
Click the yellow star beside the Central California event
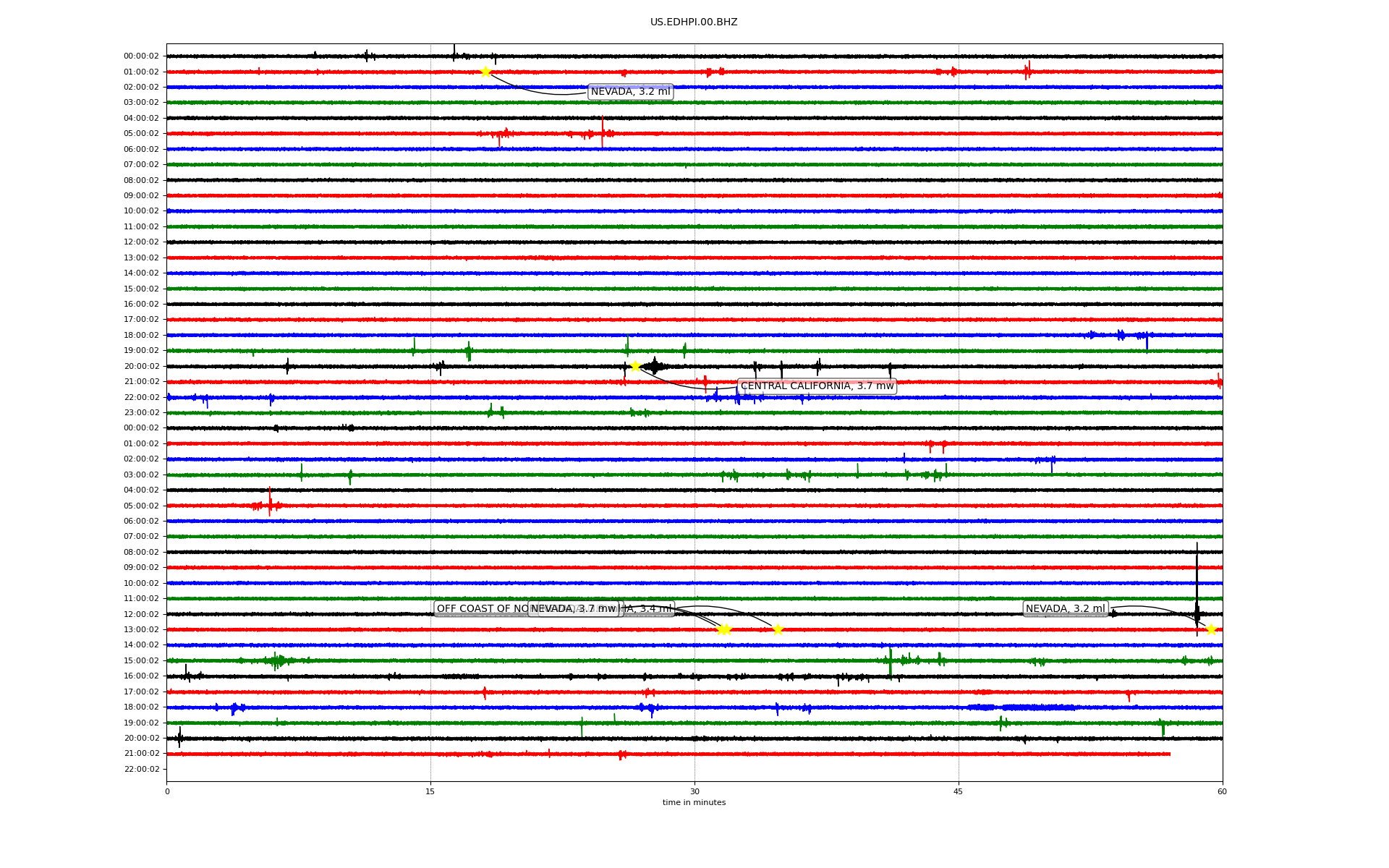pyautogui.click(x=635, y=366)
